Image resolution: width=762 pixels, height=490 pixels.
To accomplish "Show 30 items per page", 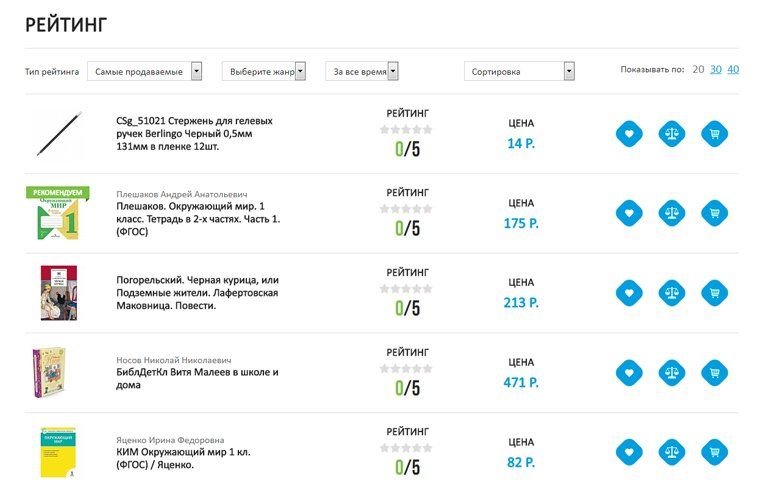I will (715, 69).
